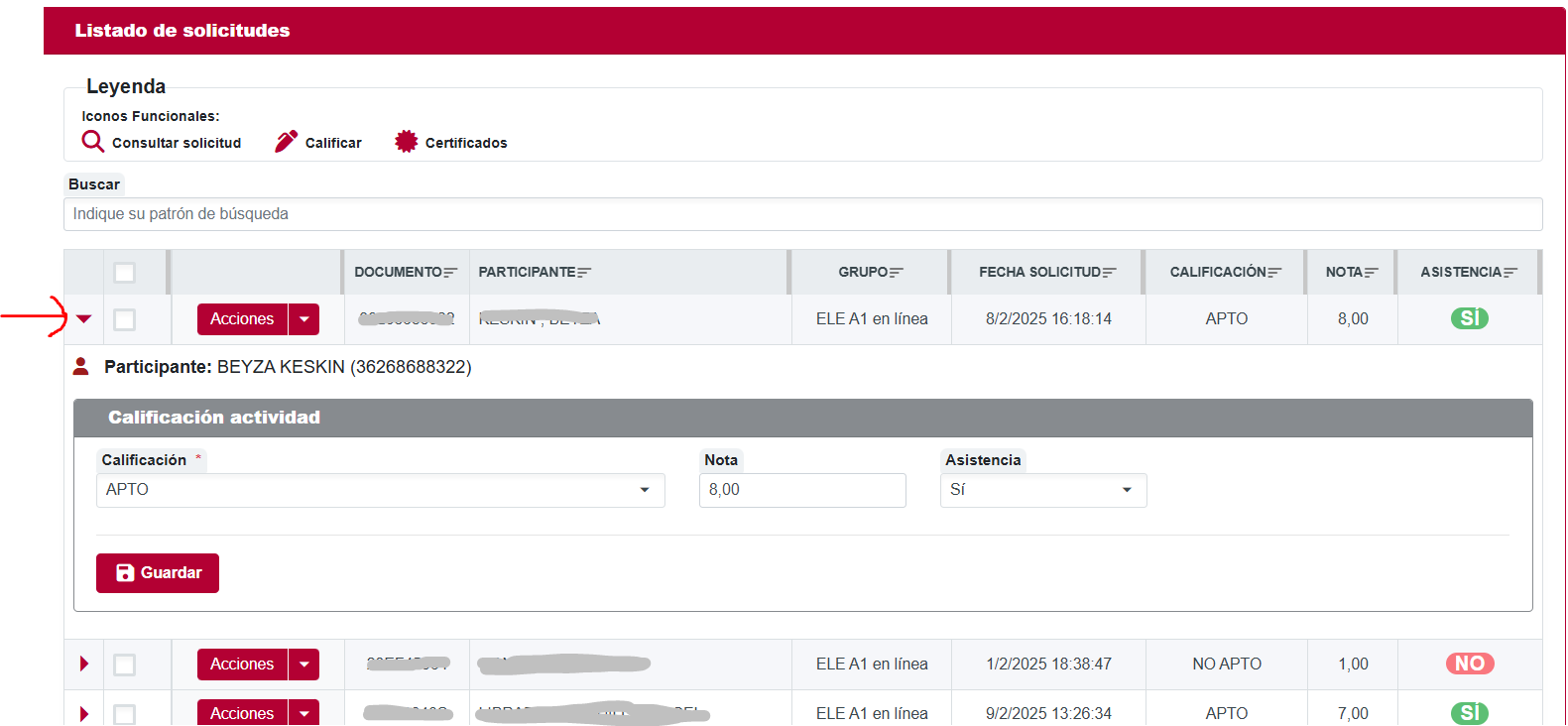Viewport: 1568px width, 726px height.
Task: Check the NO APTO row's checkbox
Action: (124, 665)
